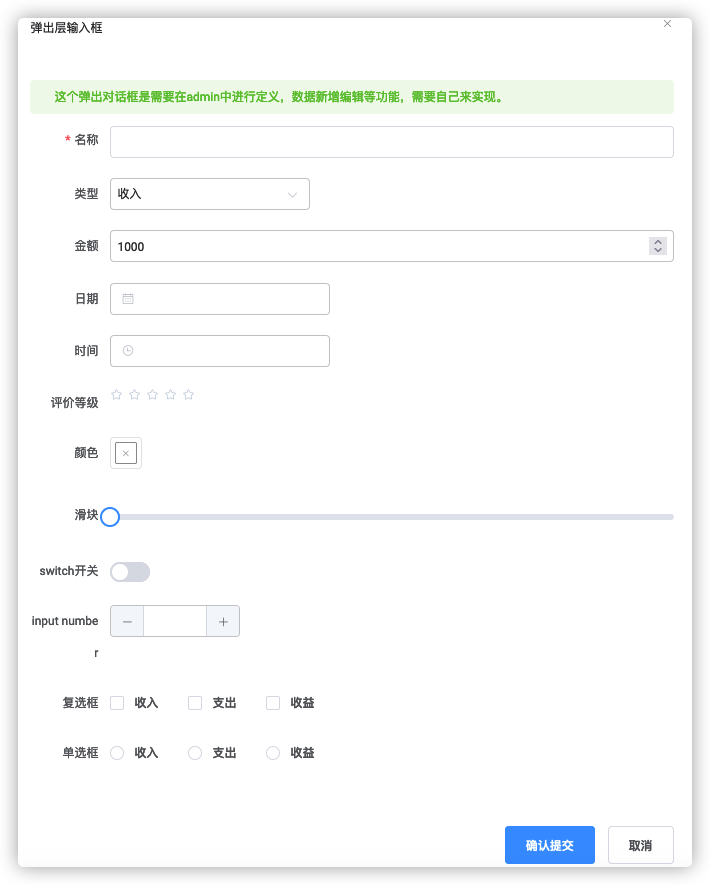Open the 颜色 color picker swatch
Viewport: 710px width, 885px height.
126,453
